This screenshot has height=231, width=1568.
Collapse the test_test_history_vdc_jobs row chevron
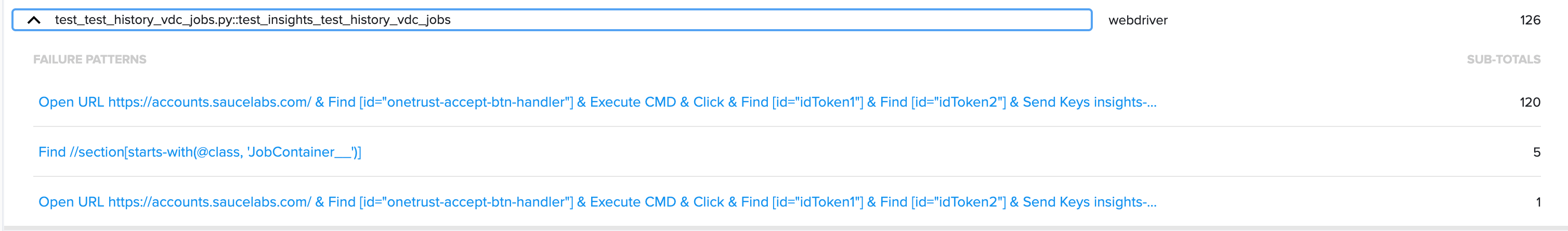click(34, 20)
